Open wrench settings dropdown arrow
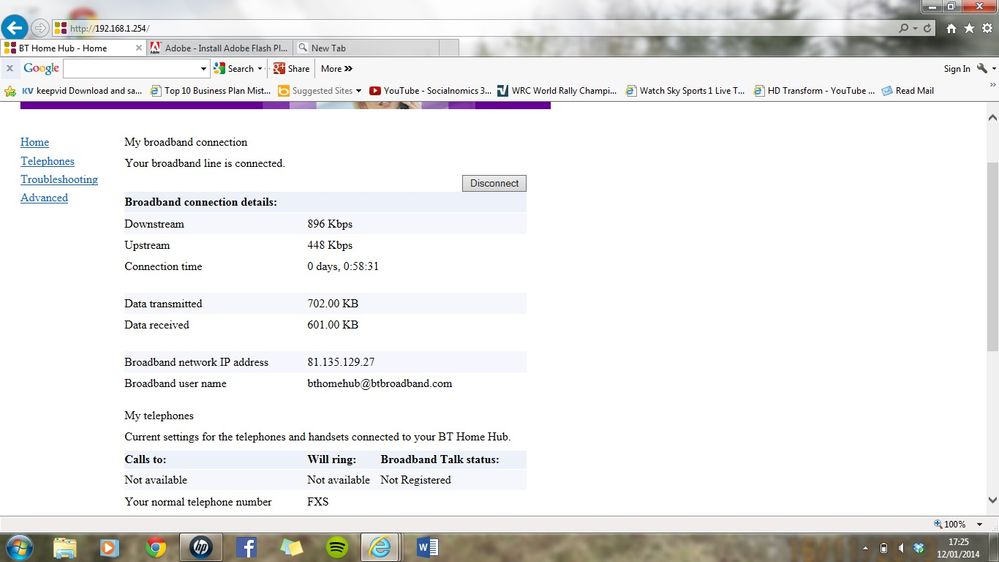The width and height of the screenshot is (999, 562). tap(994, 68)
